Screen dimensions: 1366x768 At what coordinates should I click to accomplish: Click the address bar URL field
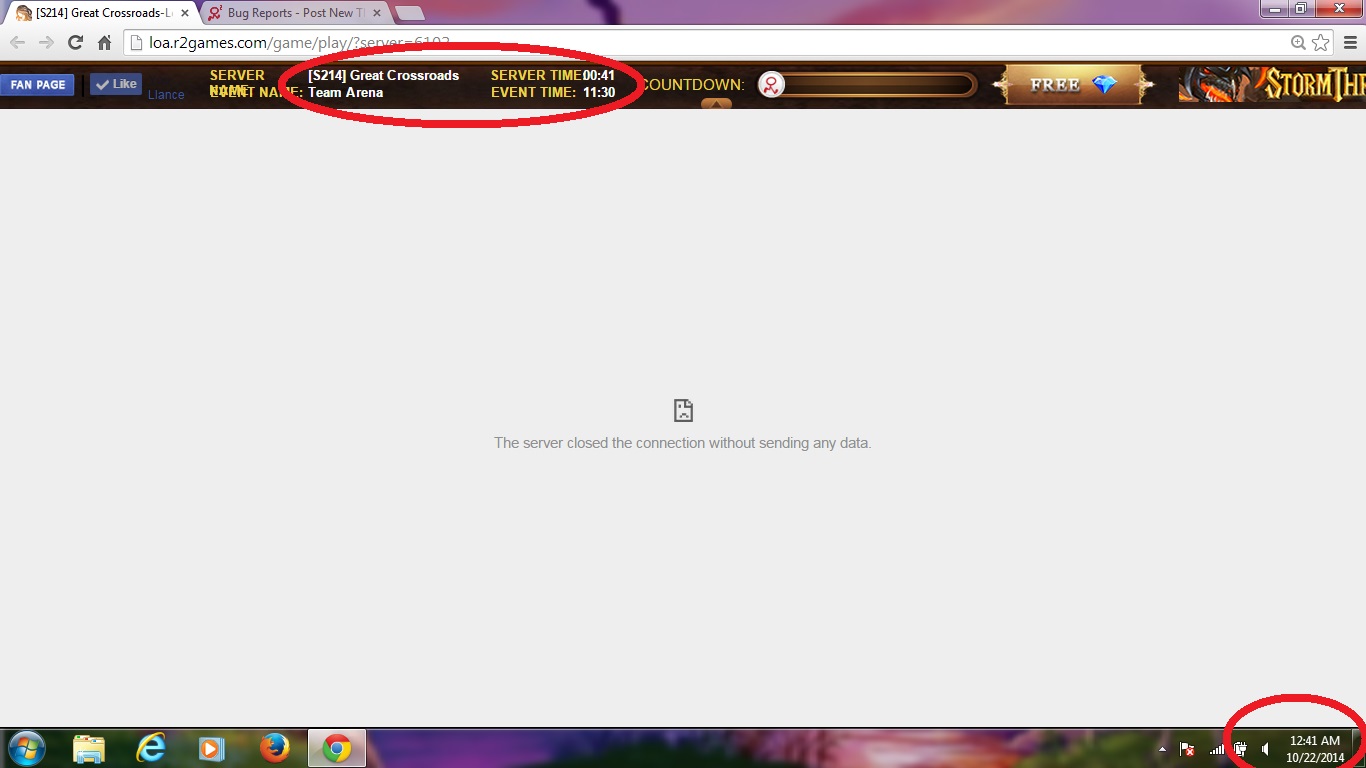tap(700, 42)
